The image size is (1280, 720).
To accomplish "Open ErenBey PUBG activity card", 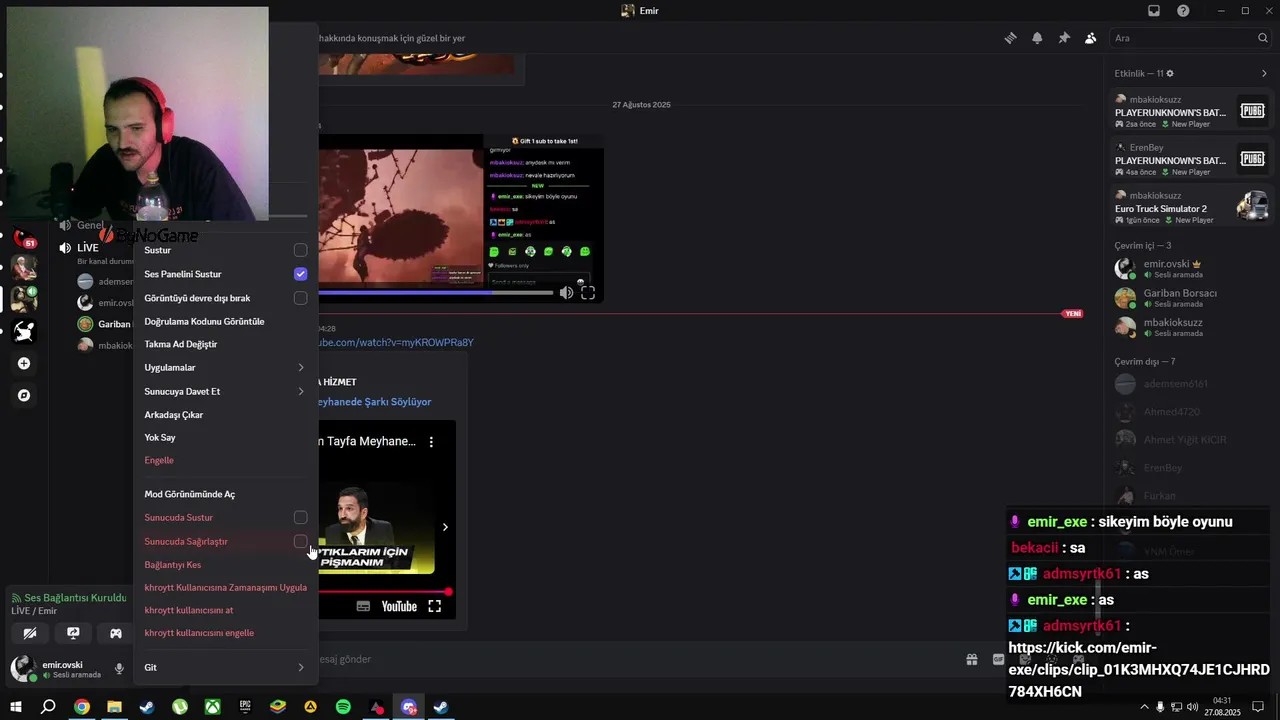I will coord(1190,159).
